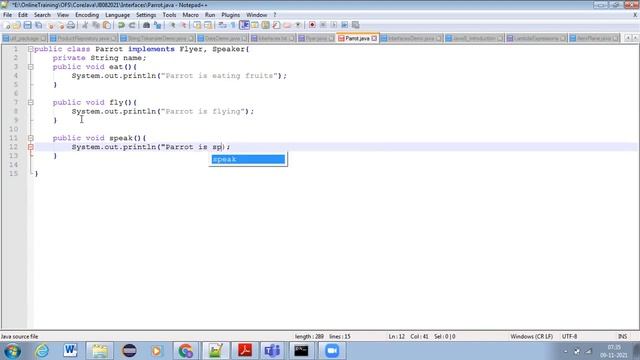The height and width of the screenshot is (360, 640).
Task: Open Microsoft Word from taskbar
Action: tap(70, 351)
